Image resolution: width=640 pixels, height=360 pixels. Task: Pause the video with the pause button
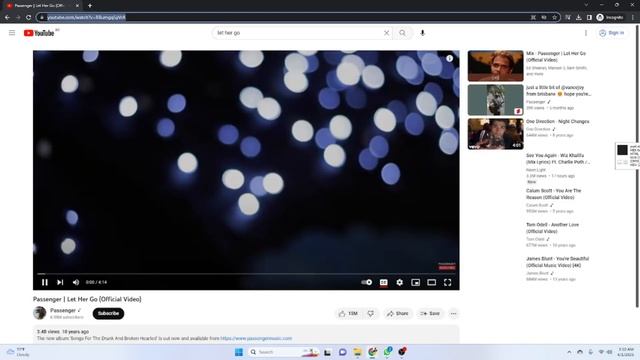coord(44,282)
